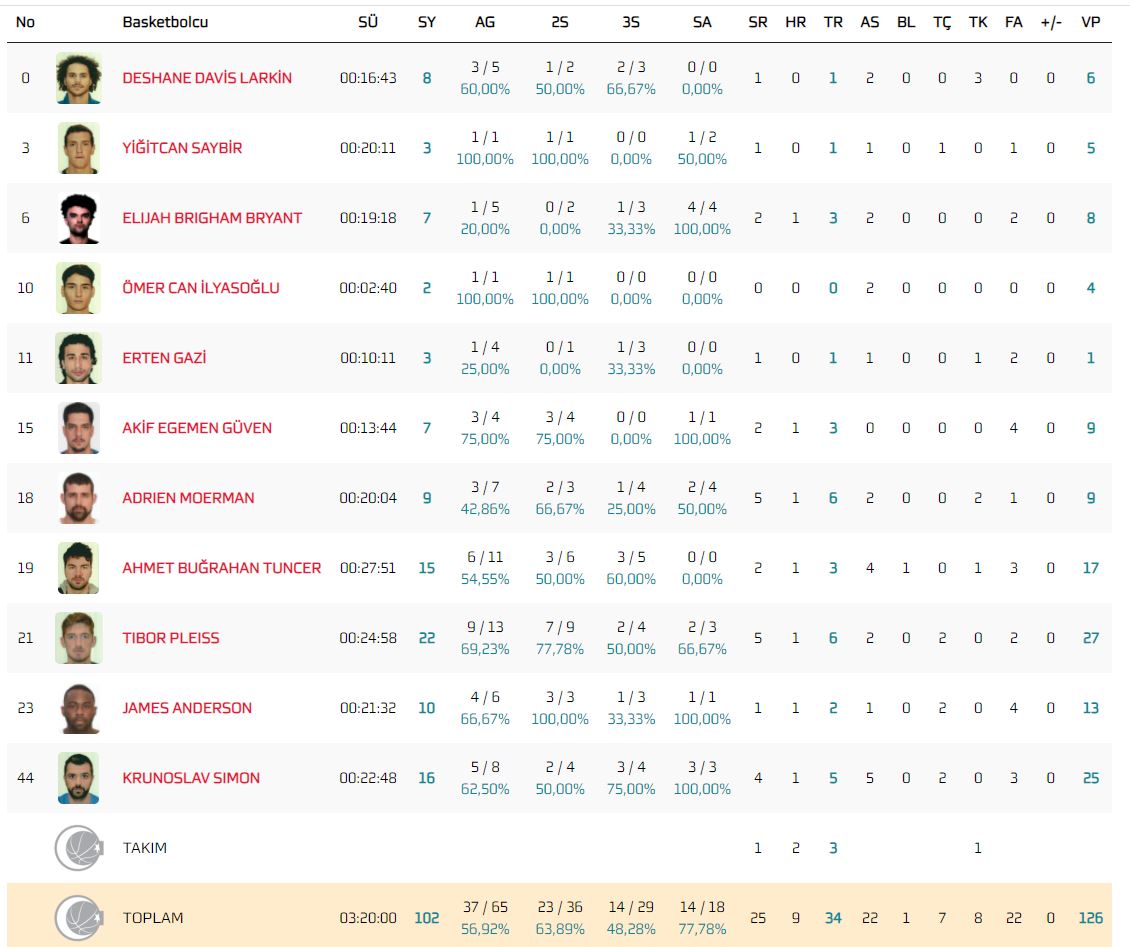Click the +/- column header
Screen dimensions: 1130x947
pos(1051,22)
